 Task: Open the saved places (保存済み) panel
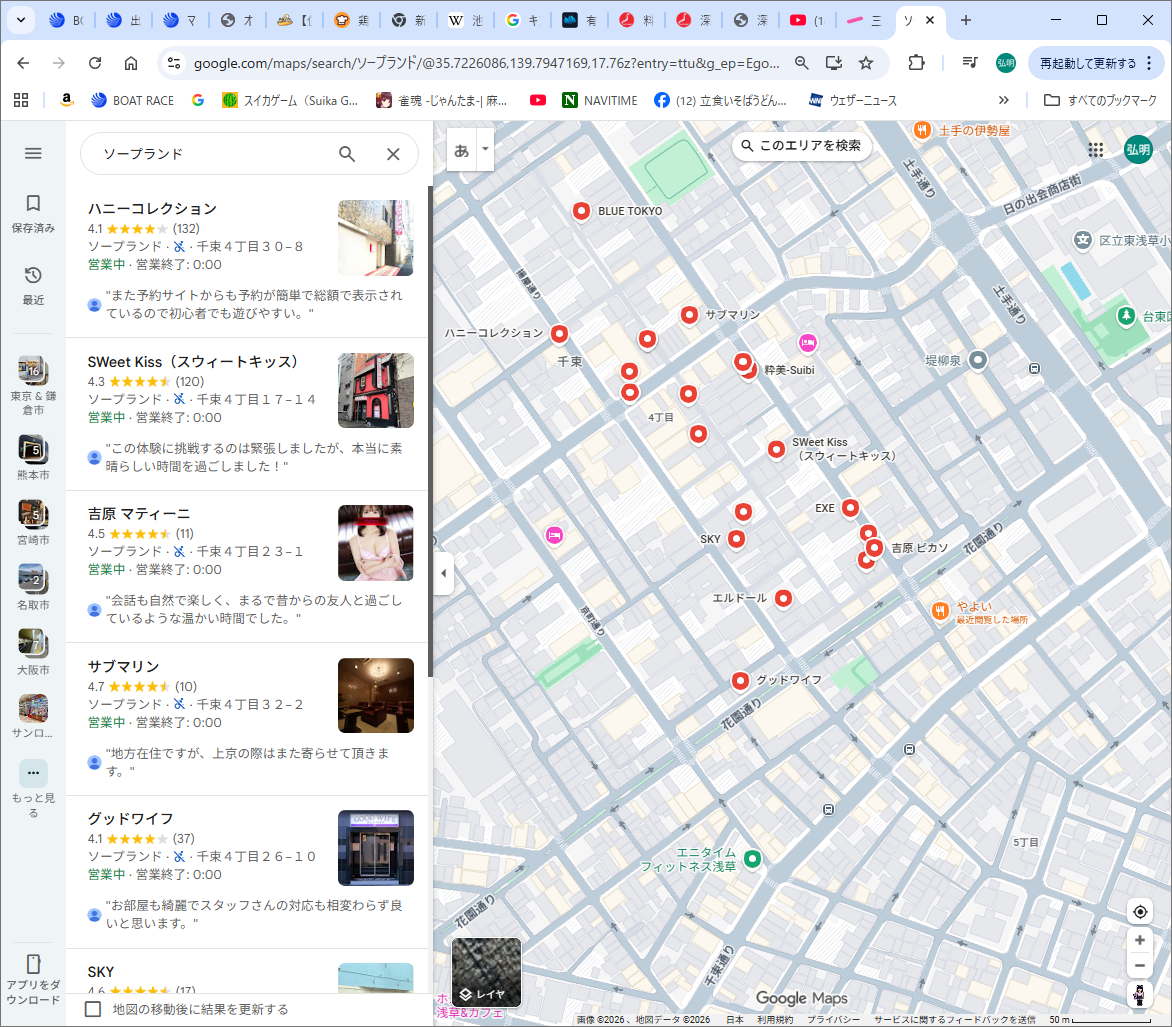coord(33,213)
